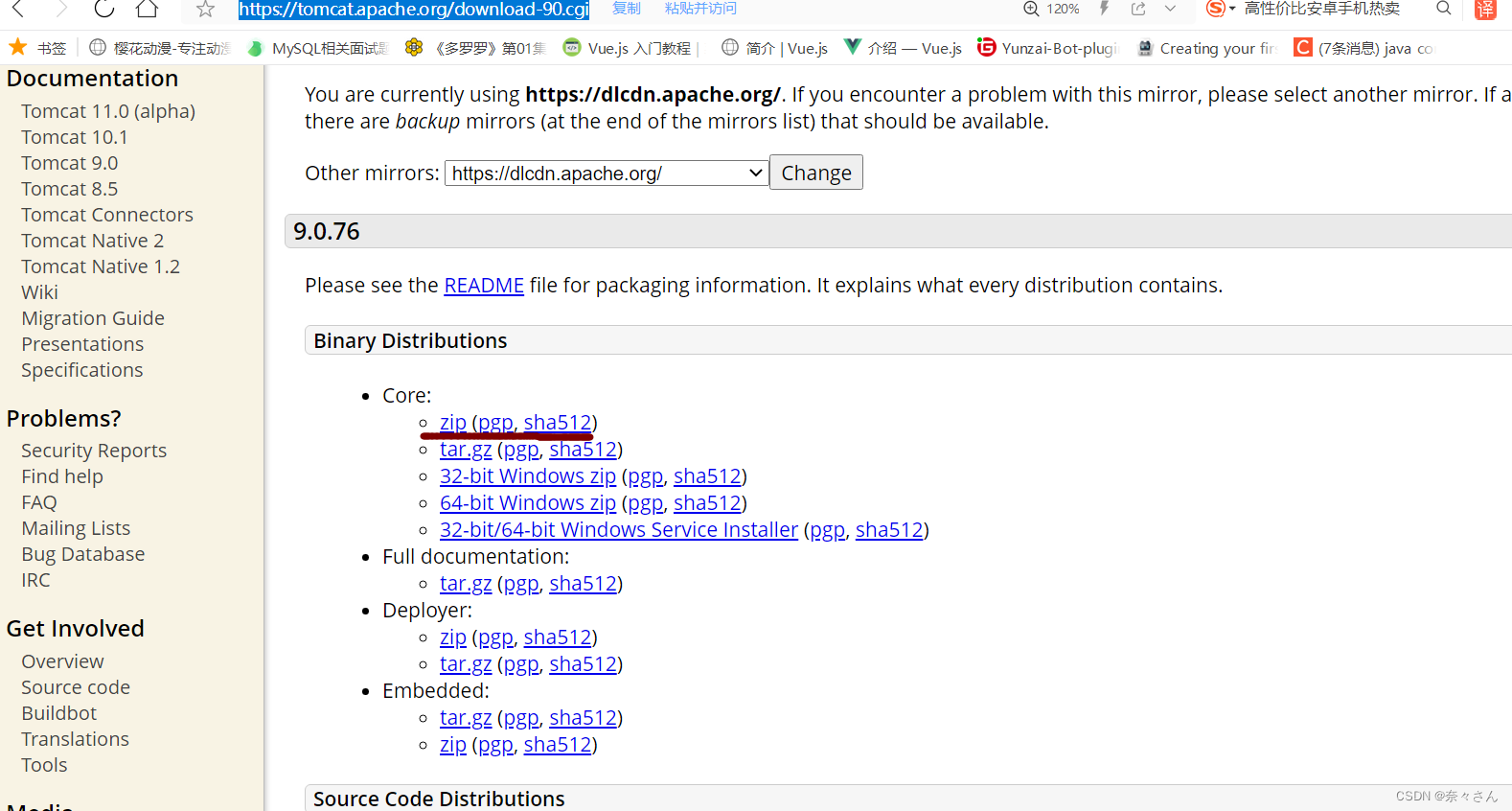
Task: Download the Deployer zip file
Action: 453,637
